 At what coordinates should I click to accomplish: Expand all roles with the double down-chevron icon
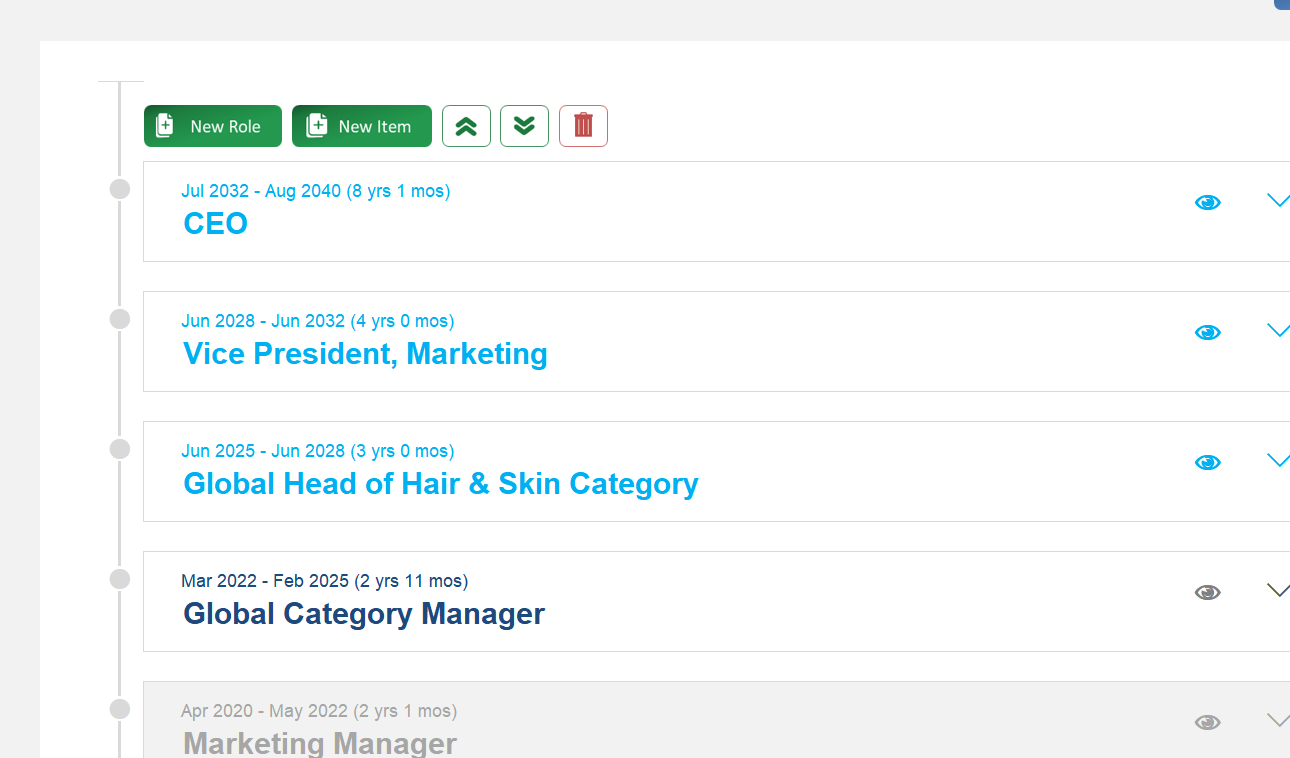(x=524, y=126)
